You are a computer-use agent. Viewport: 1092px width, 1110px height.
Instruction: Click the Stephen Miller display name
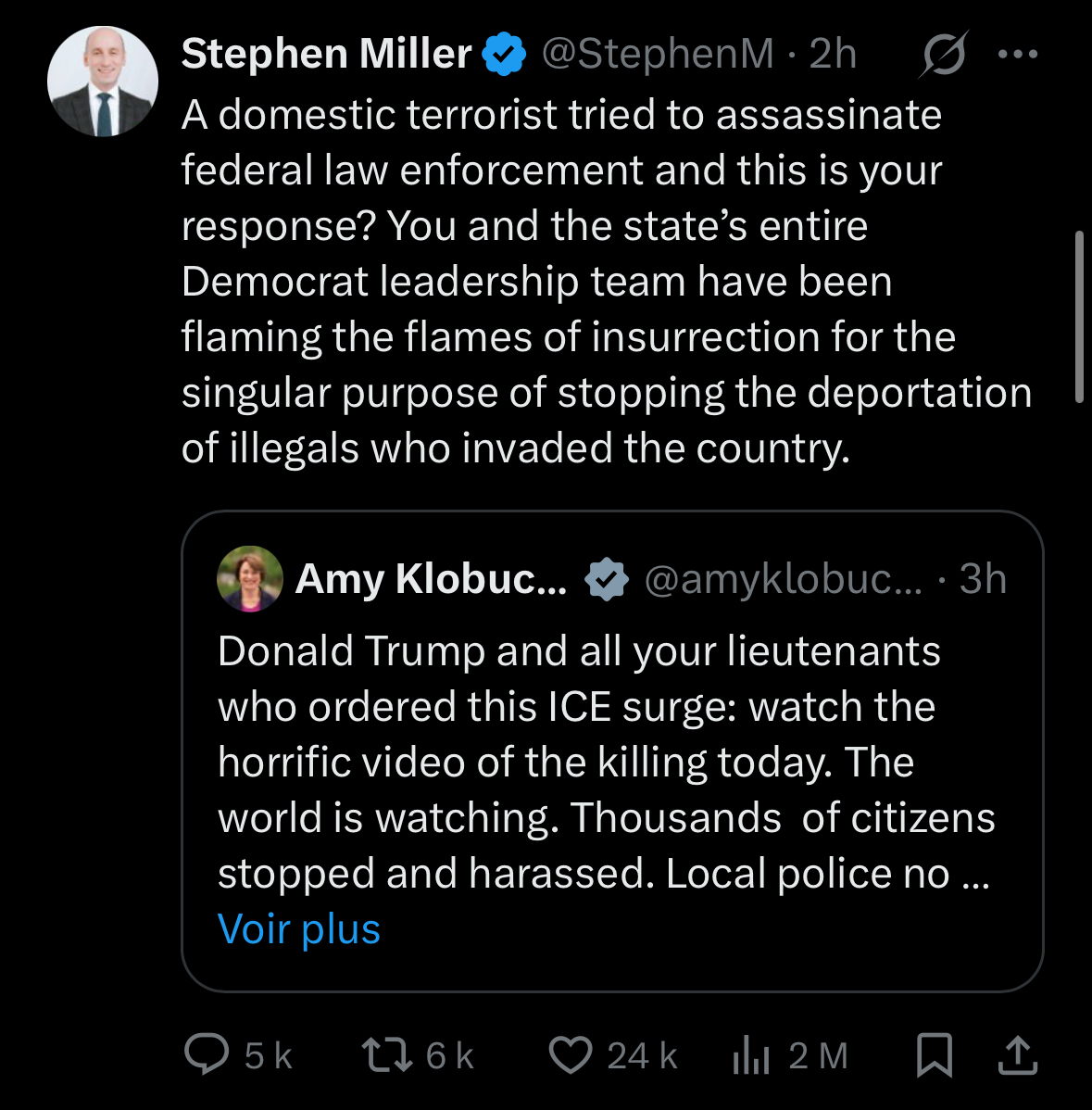(x=326, y=55)
